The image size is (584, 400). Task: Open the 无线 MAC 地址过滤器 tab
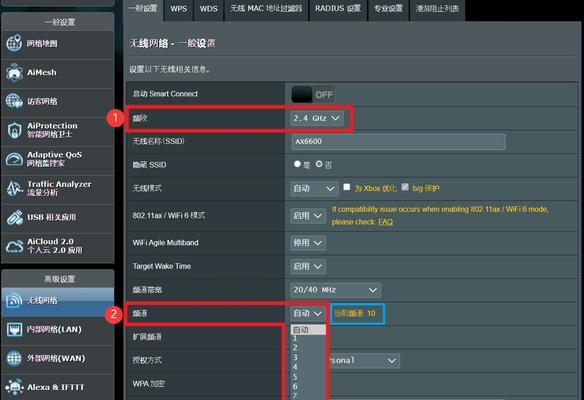pos(266,9)
